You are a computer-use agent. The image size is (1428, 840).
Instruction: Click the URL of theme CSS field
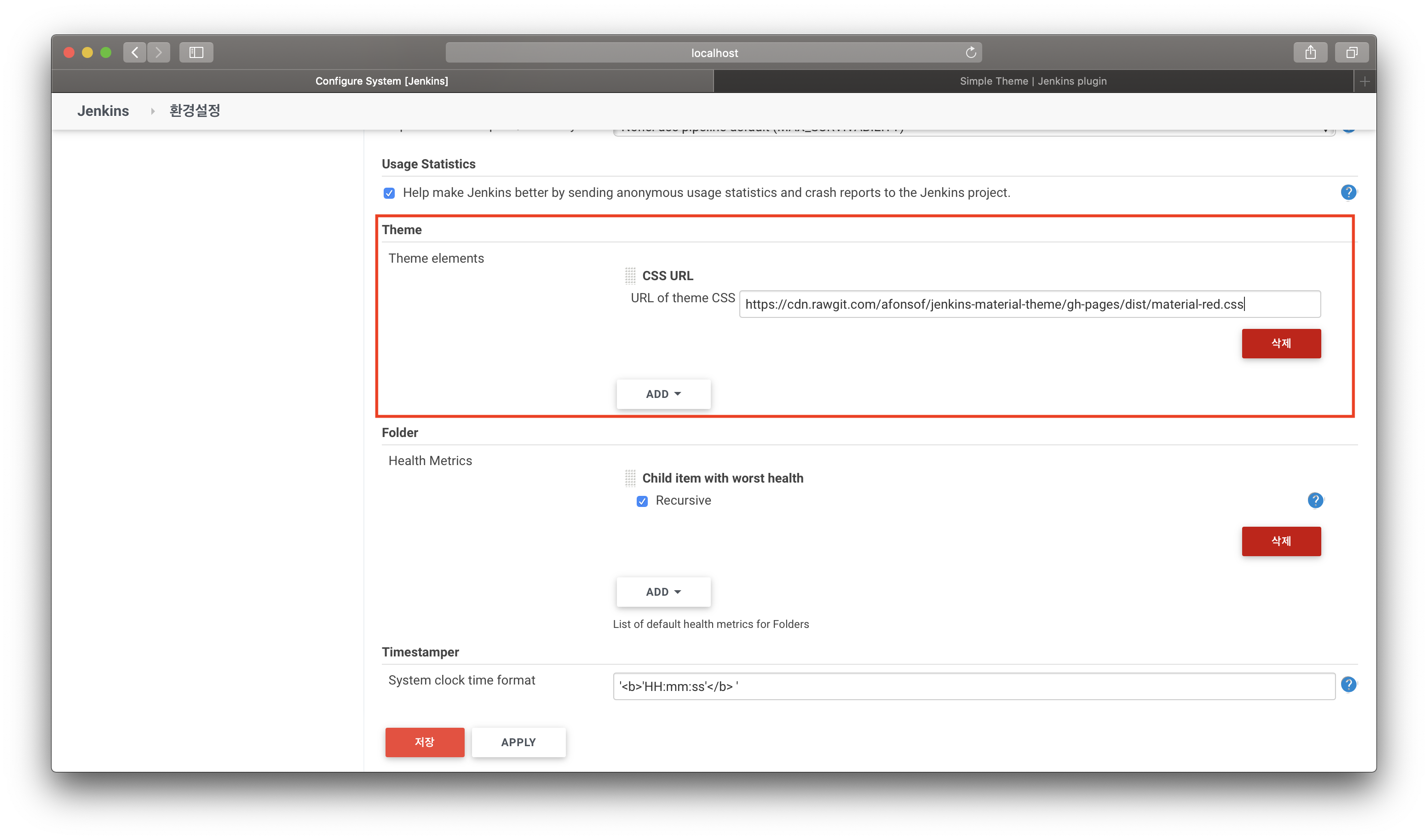[x=1029, y=305]
